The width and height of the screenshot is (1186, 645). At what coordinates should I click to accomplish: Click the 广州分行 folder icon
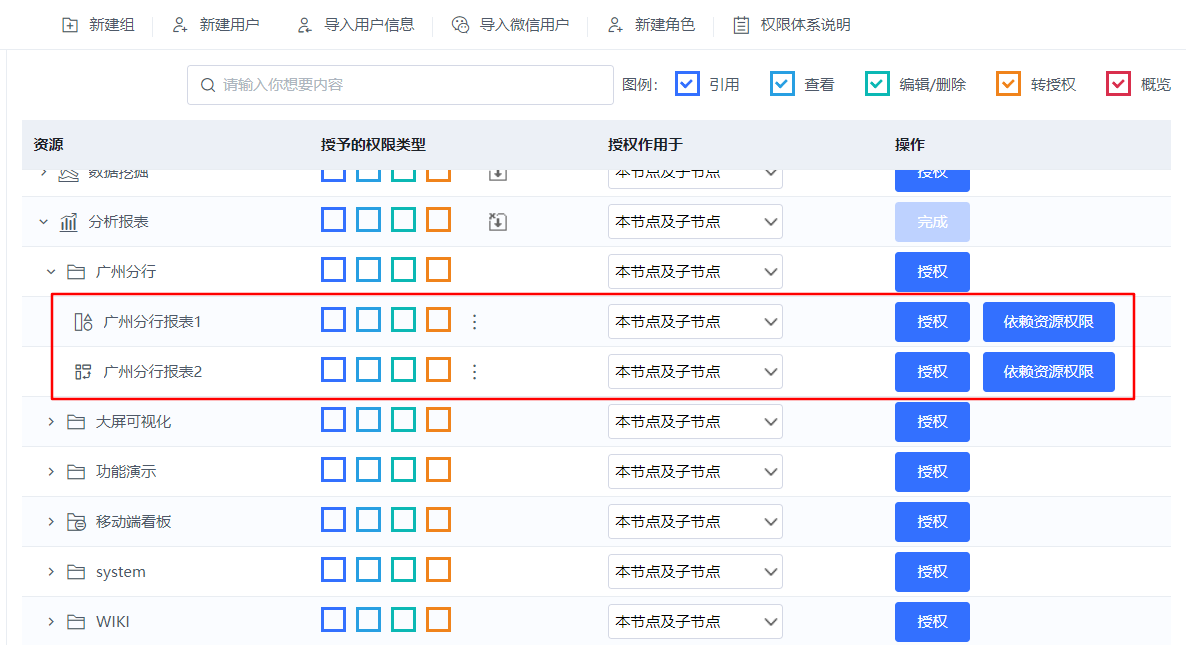(76, 271)
